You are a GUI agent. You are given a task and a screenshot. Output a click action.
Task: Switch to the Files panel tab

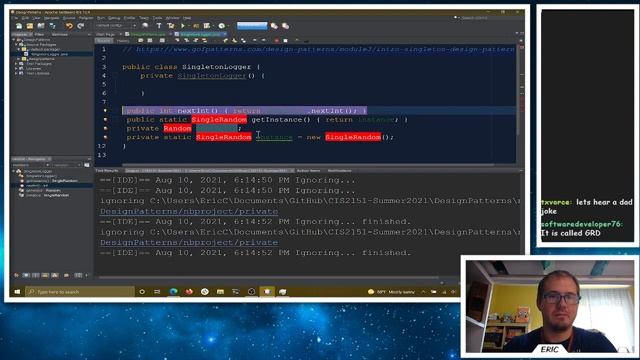(40, 34)
